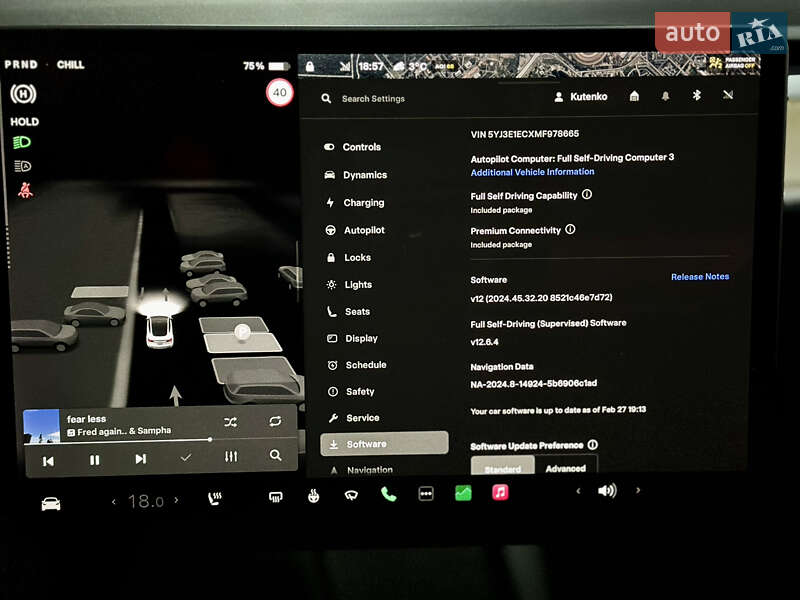Tap the CHILL acceleration mode label

pyautogui.click(x=70, y=65)
